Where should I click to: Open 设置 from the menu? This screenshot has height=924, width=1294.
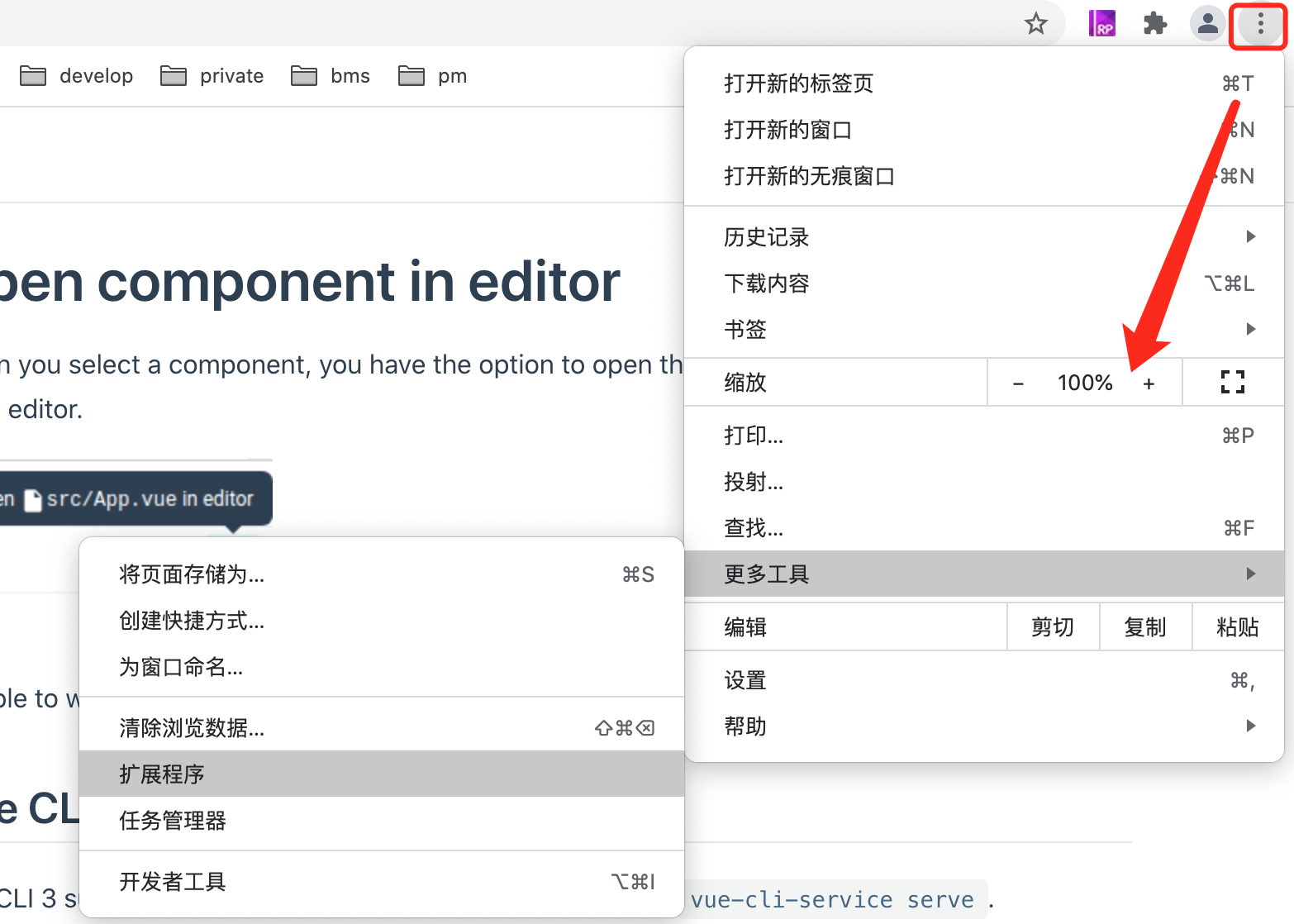click(984, 680)
